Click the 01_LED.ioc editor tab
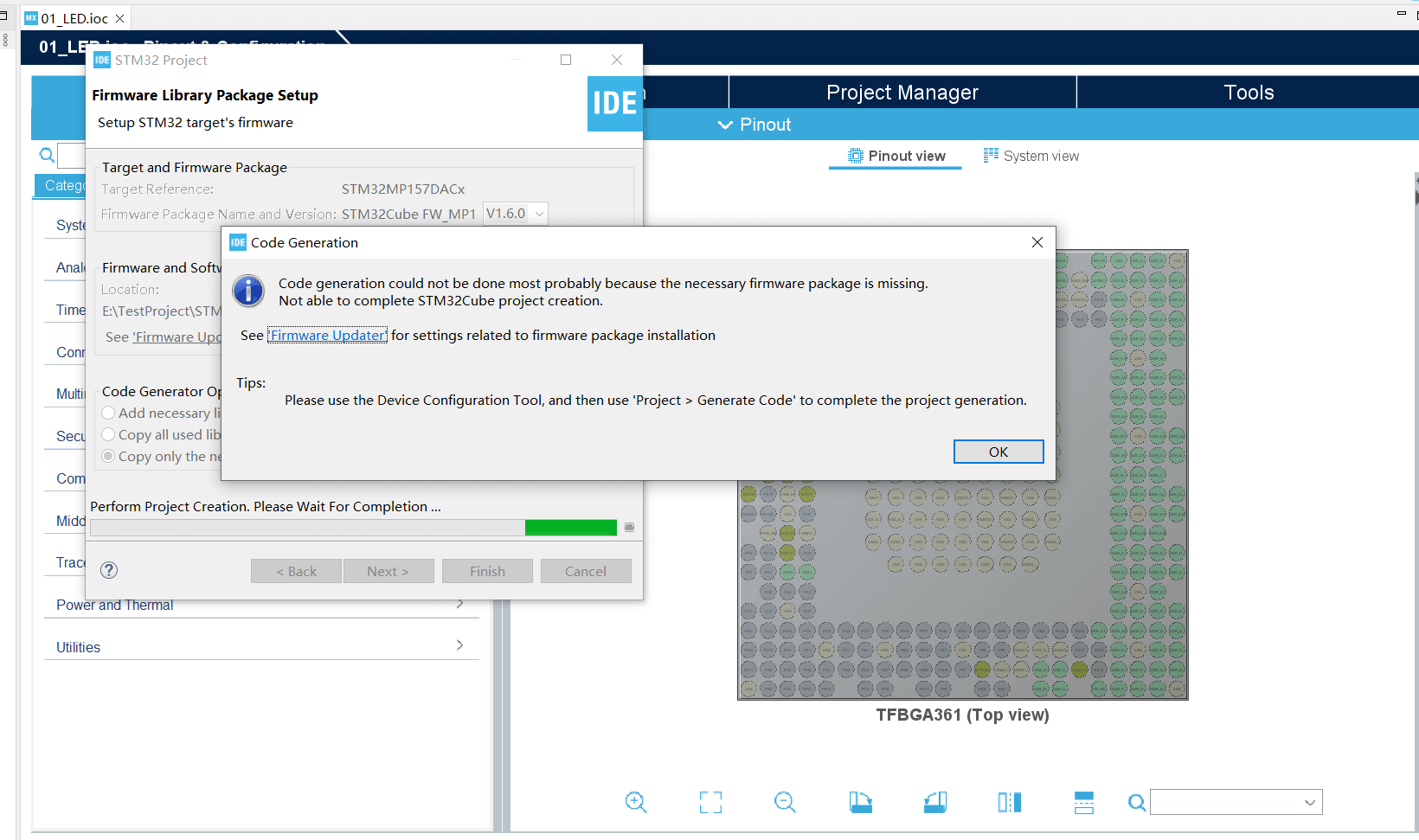The width and height of the screenshot is (1419, 840). pos(74,18)
